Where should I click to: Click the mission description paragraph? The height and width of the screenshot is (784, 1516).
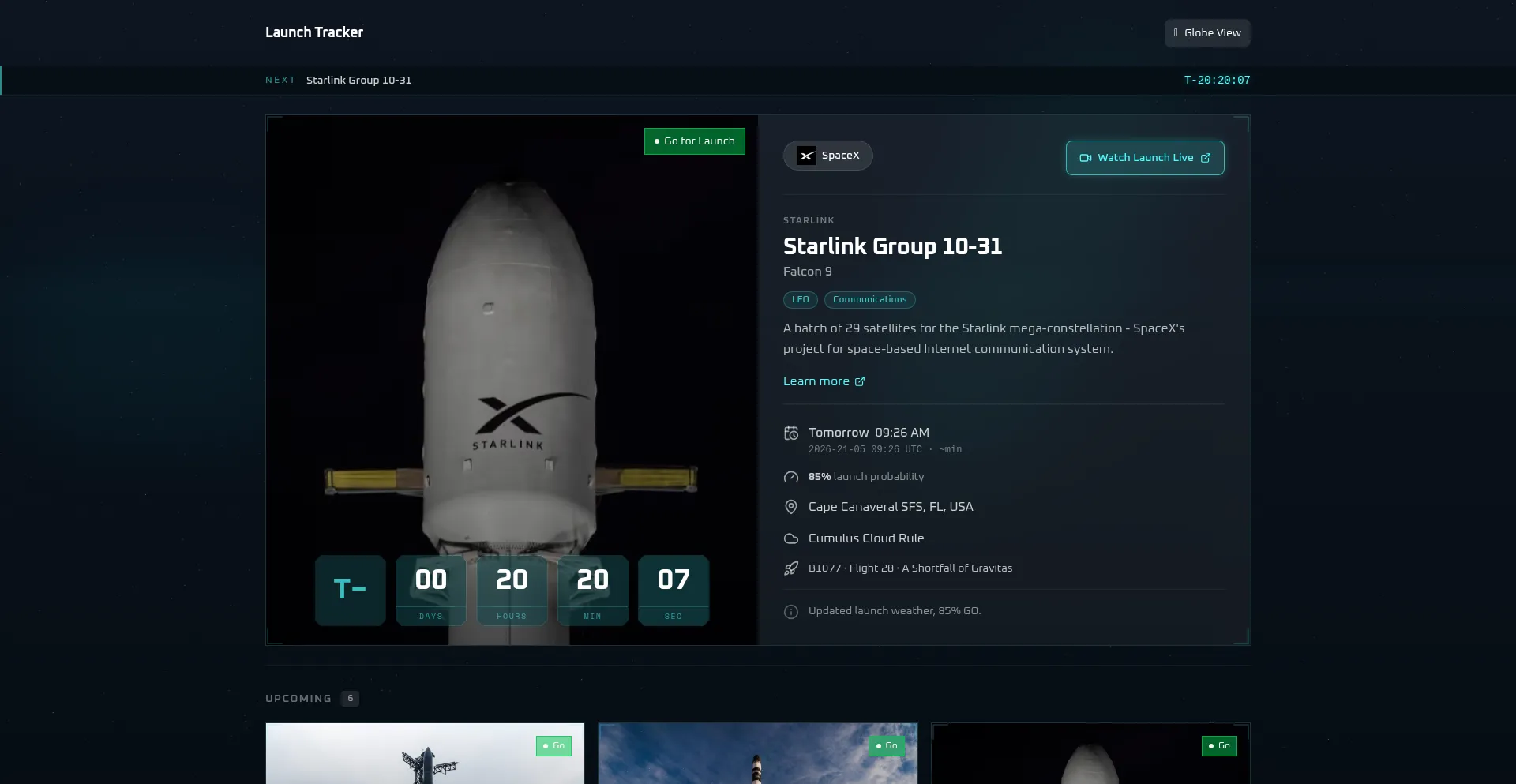tap(984, 339)
